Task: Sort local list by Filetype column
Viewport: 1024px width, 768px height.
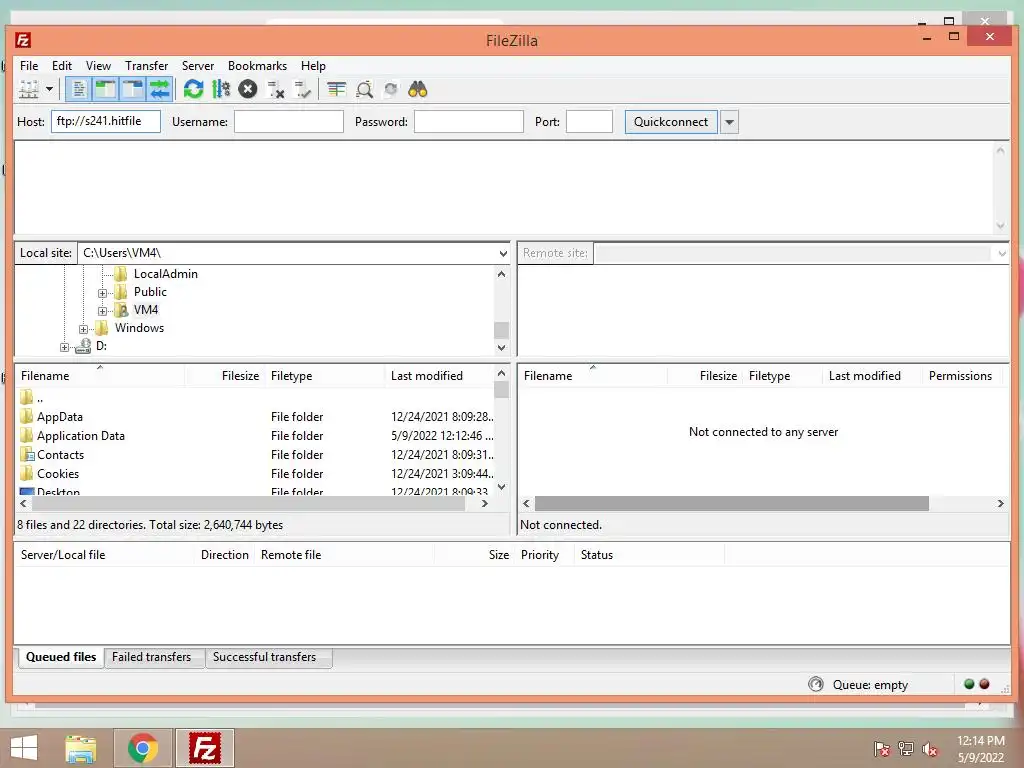Action: point(325,376)
